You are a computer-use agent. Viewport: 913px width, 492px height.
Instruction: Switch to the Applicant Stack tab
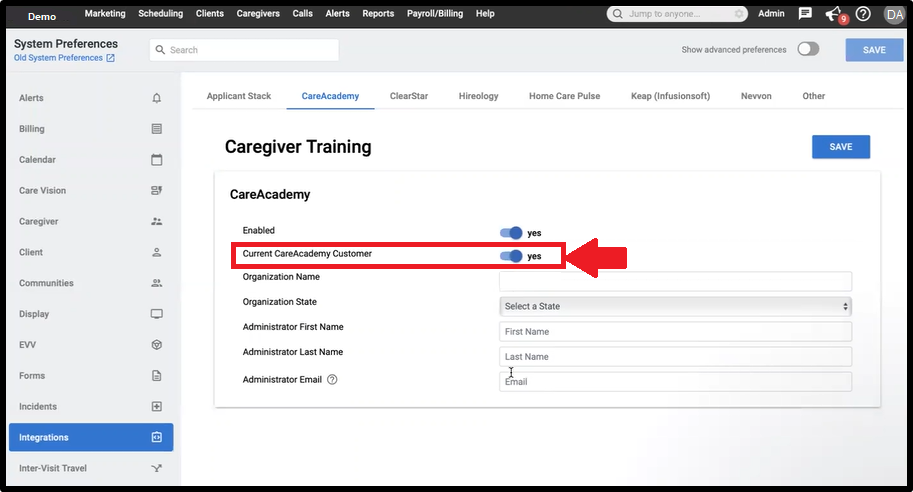pos(239,96)
